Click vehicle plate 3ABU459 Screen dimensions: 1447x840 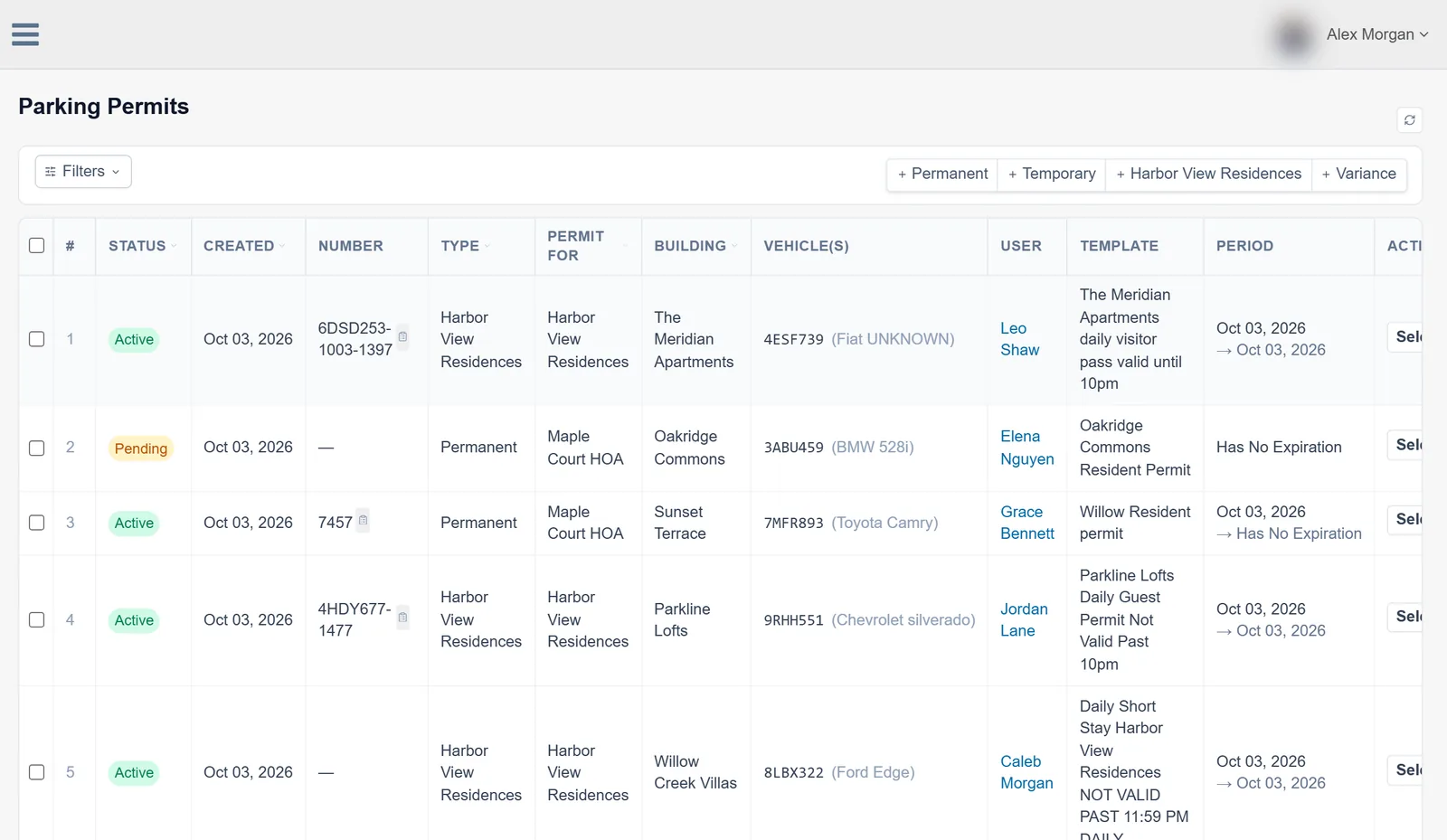pyautogui.click(x=793, y=448)
